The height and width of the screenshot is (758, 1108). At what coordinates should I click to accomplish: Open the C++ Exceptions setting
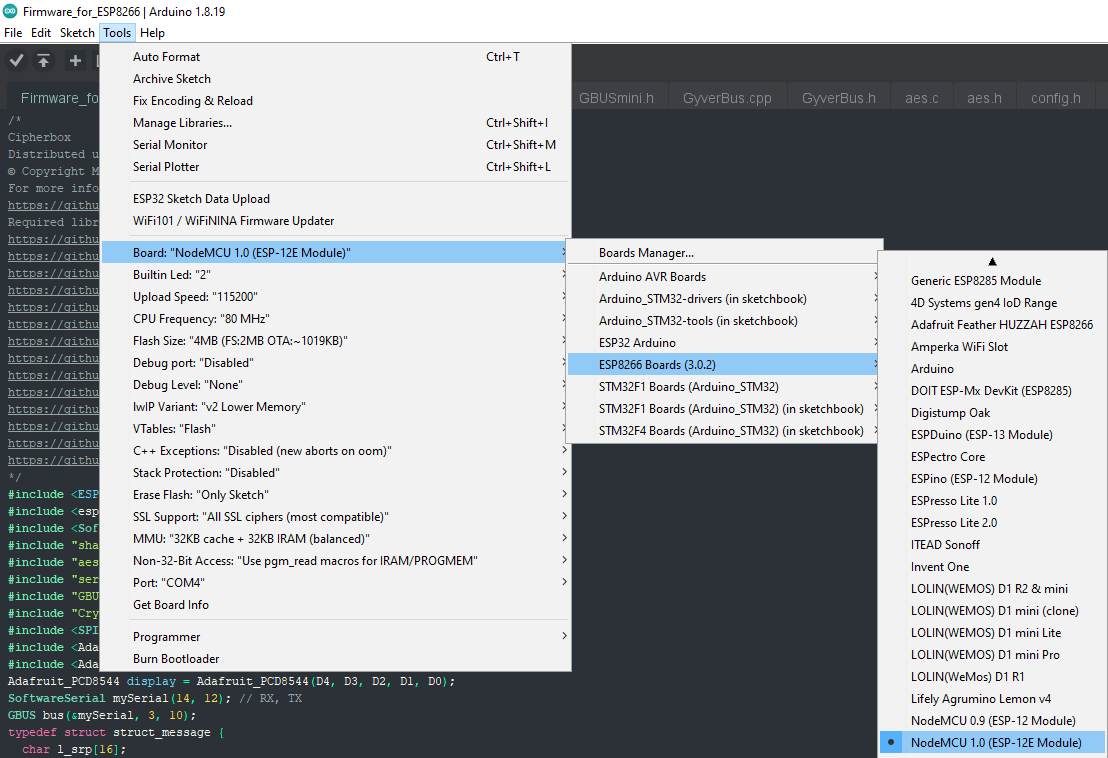coord(336,451)
